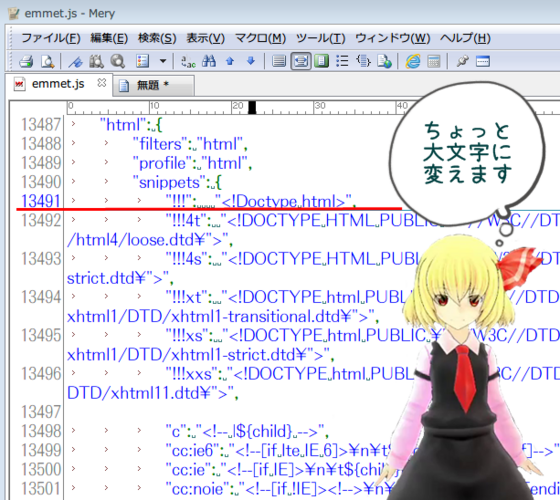This screenshot has width=560, height=500.
Task: Click line number 13490
Action: (x=41, y=182)
